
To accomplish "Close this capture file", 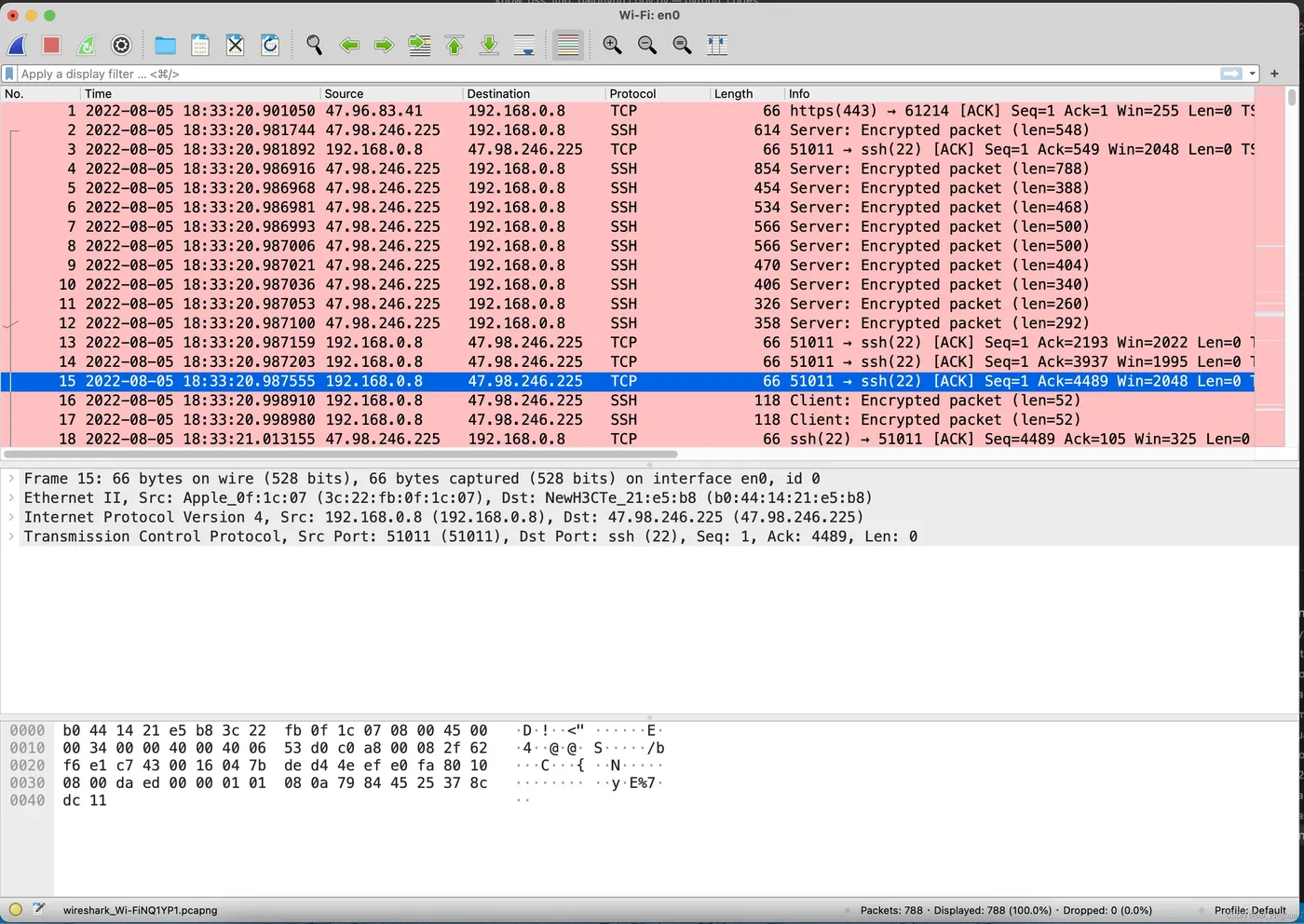I will pos(236,45).
